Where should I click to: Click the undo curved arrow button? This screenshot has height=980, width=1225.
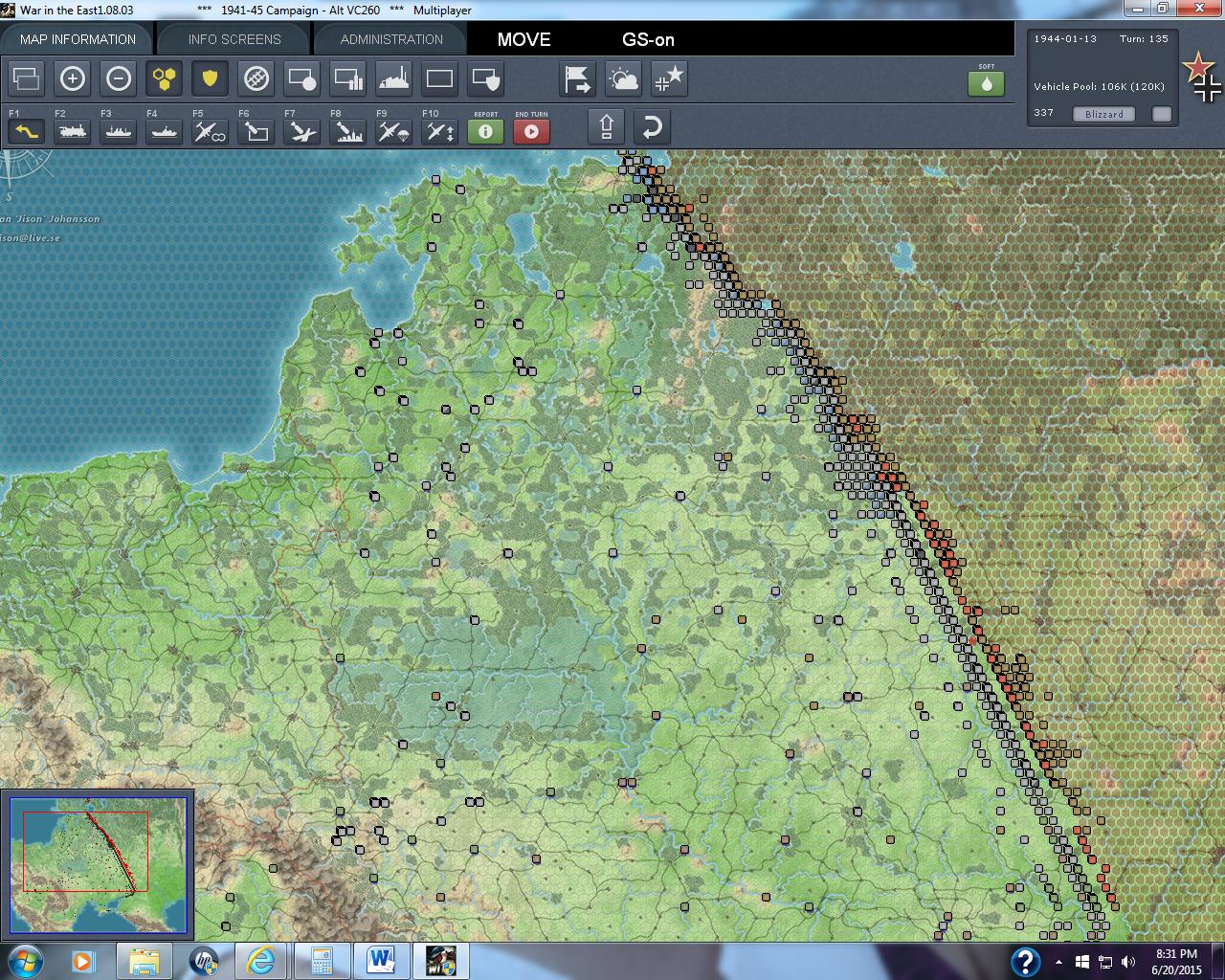click(652, 126)
